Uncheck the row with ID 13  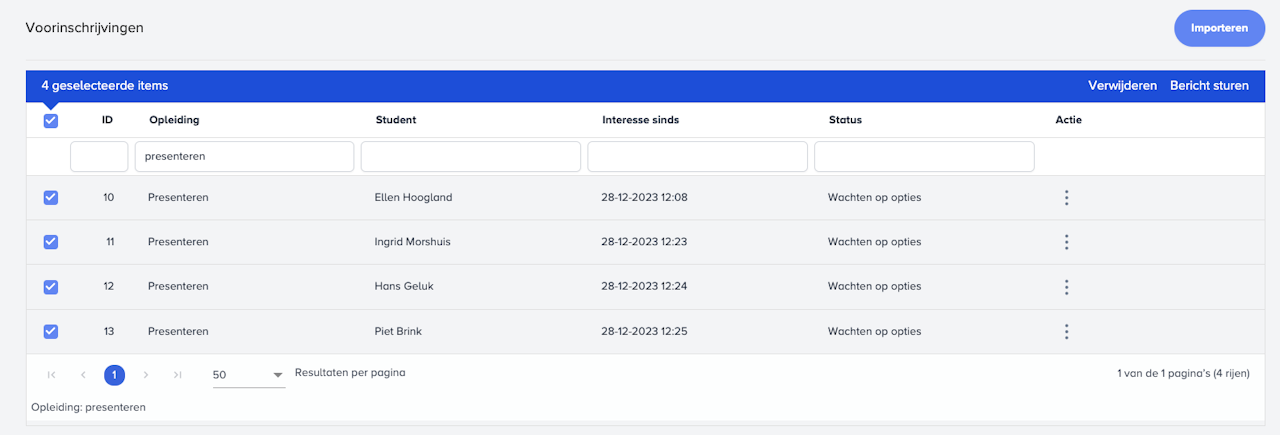pyautogui.click(x=51, y=332)
